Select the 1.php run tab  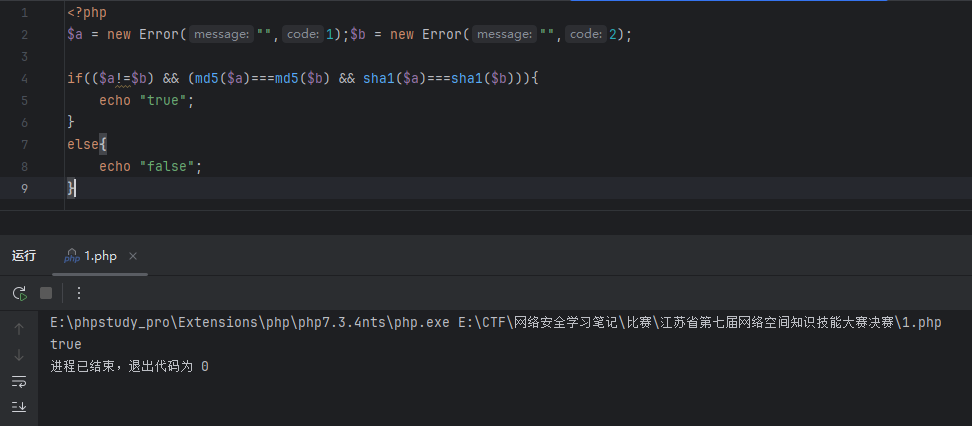point(99,256)
